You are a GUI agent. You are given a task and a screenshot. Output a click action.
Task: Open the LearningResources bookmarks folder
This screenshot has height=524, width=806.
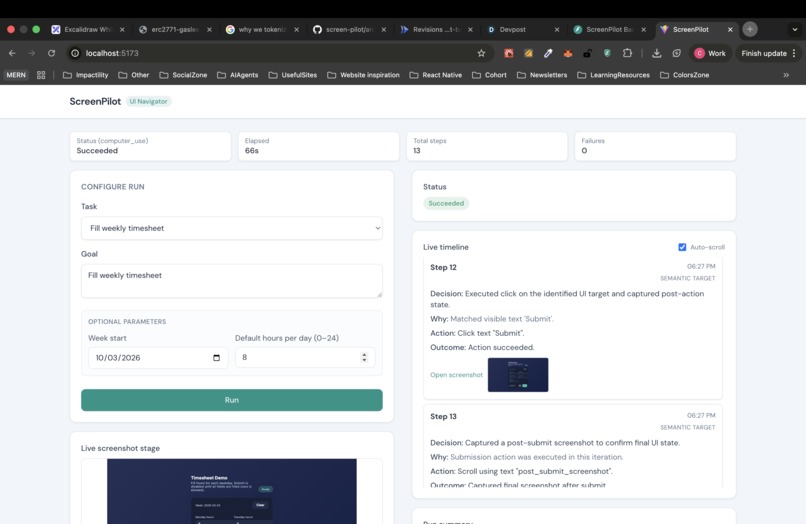click(613, 75)
